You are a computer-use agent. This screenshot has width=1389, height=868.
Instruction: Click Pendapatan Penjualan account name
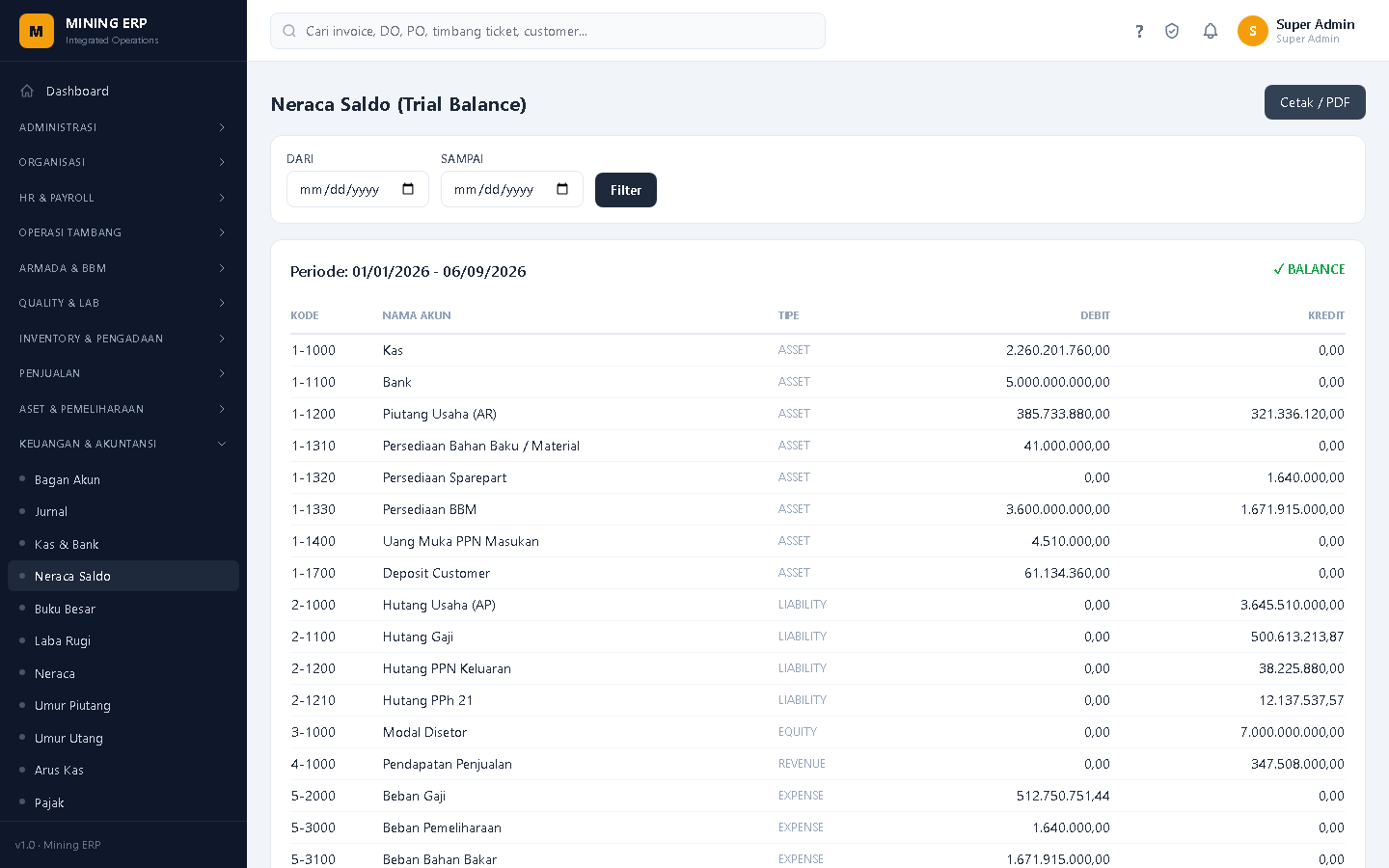[x=448, y=764]
